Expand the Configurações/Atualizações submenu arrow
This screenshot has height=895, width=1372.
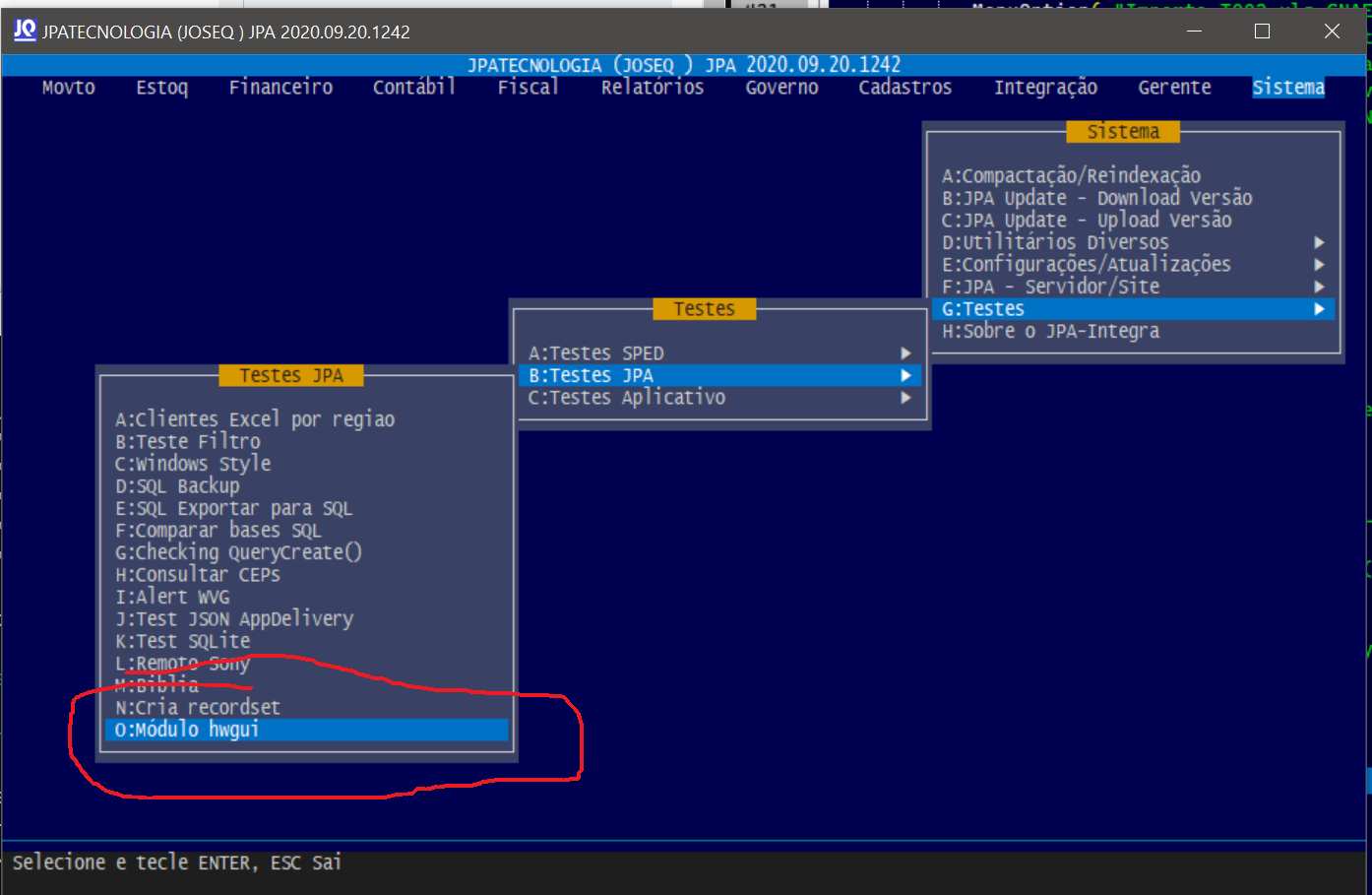coord(1319,265)
